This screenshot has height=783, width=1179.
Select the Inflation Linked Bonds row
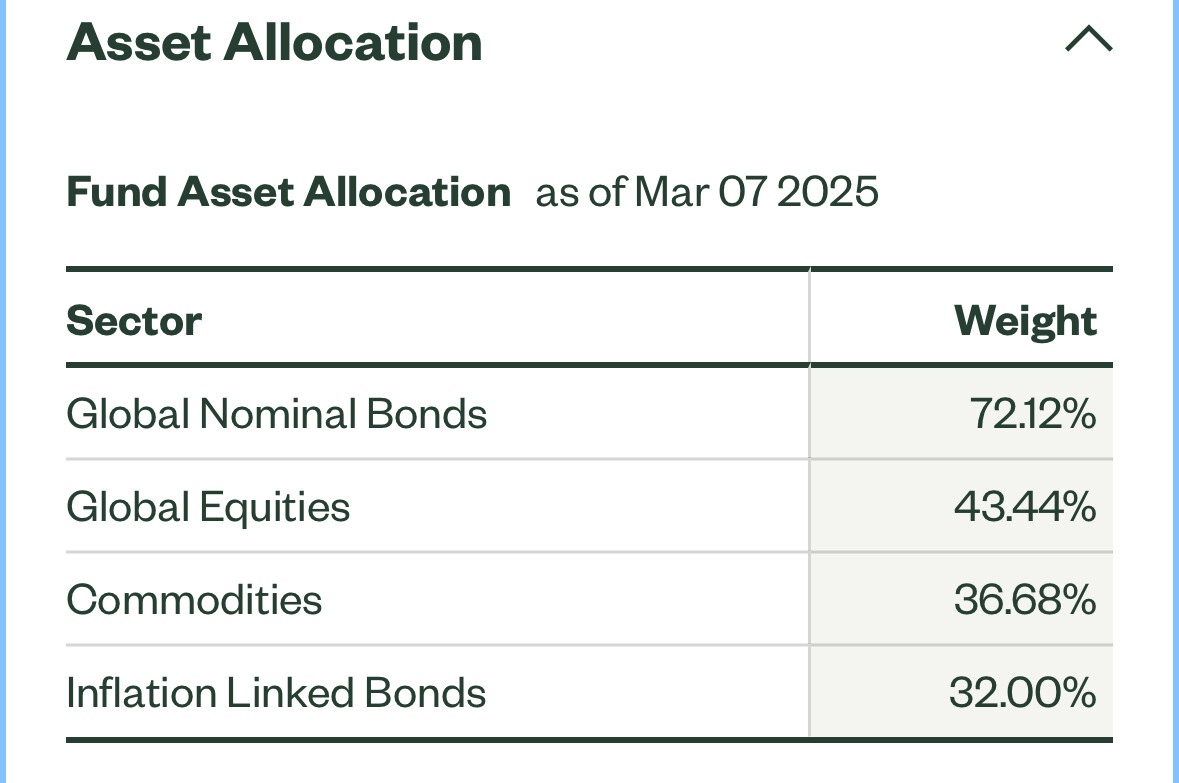pos(590,693)
